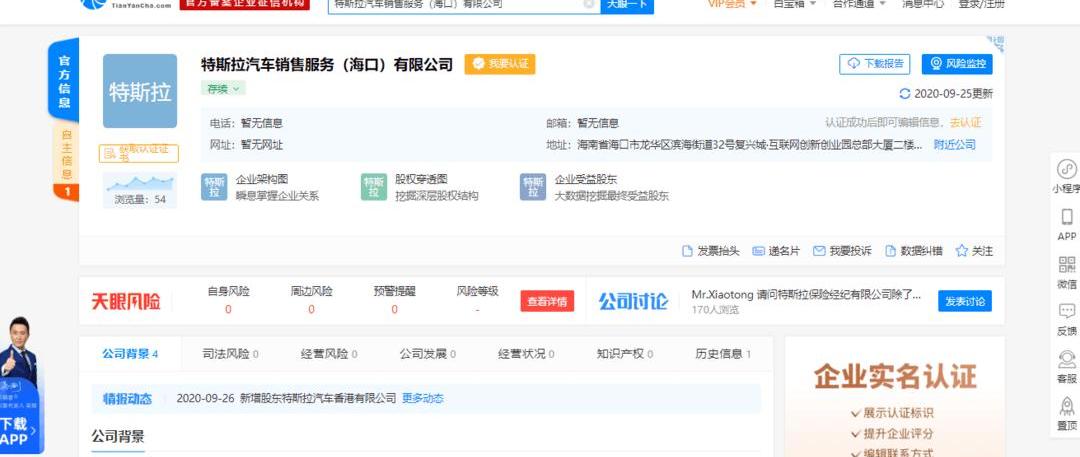Screen dimensions: 1080x457
Task: Click the 发票抬头 icon link
Action: coord(710,251)
